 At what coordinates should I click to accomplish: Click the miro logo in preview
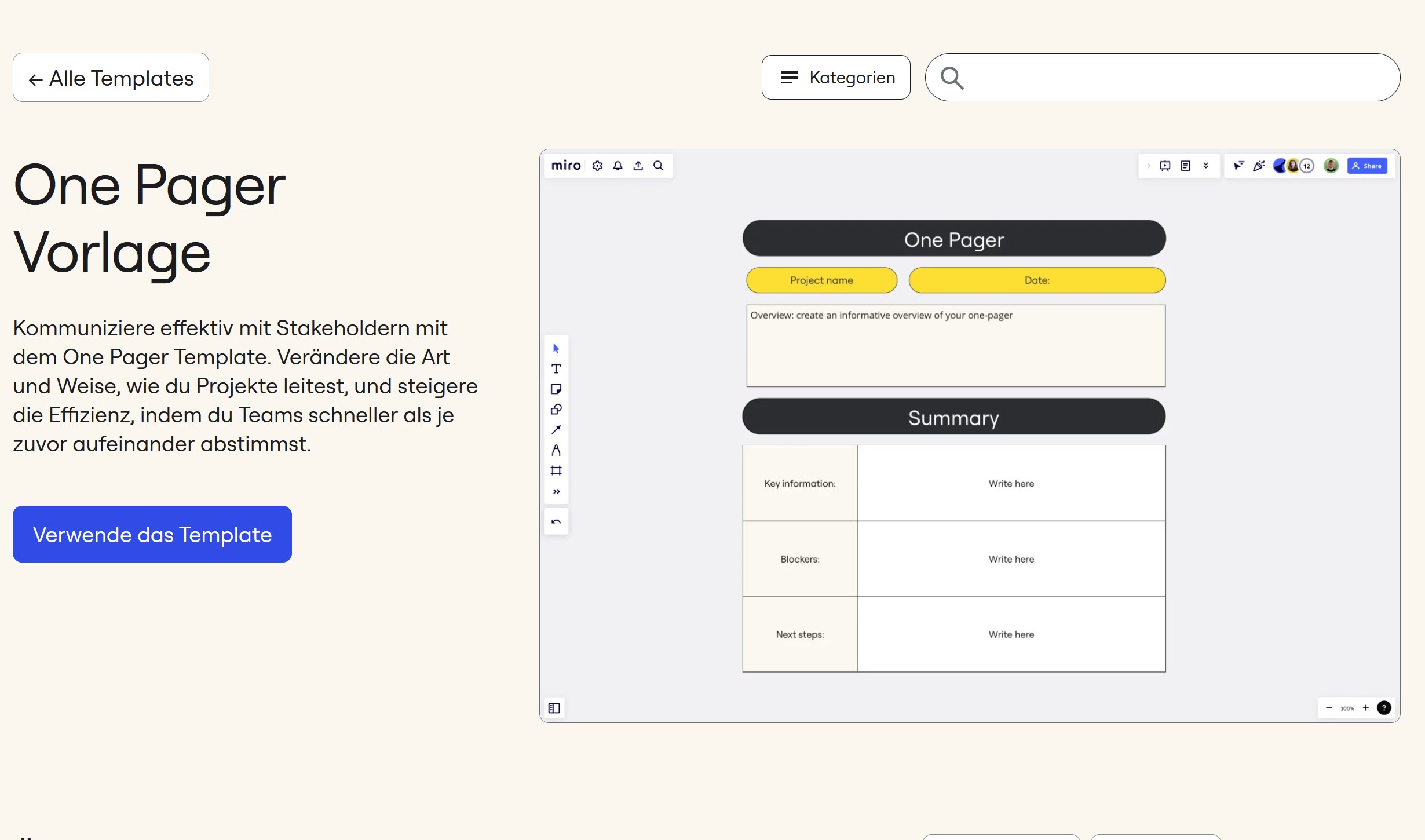[566, 166]
